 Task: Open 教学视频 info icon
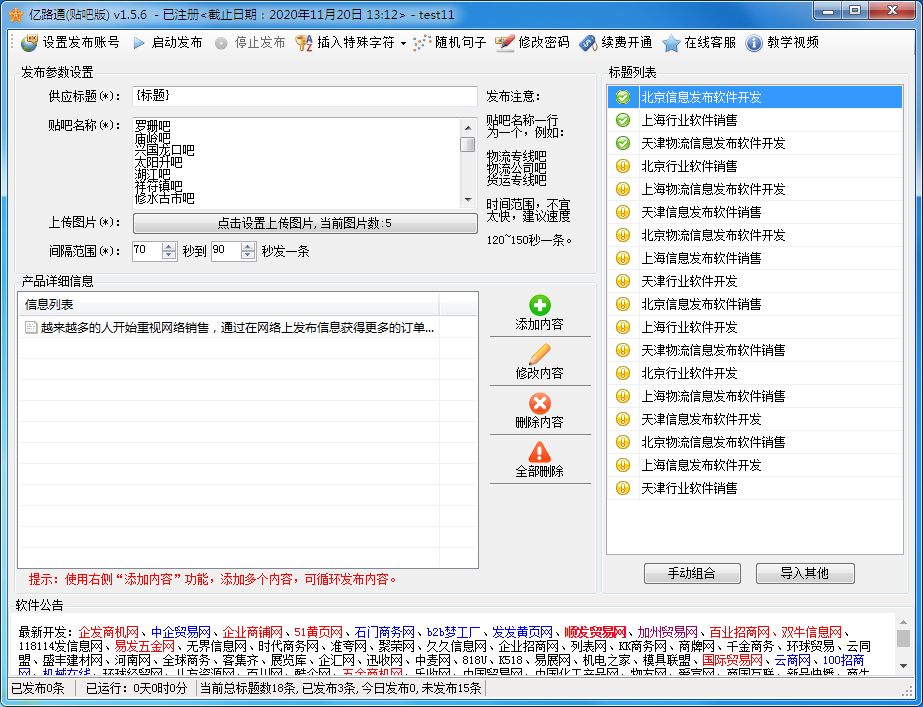(754, 43)
